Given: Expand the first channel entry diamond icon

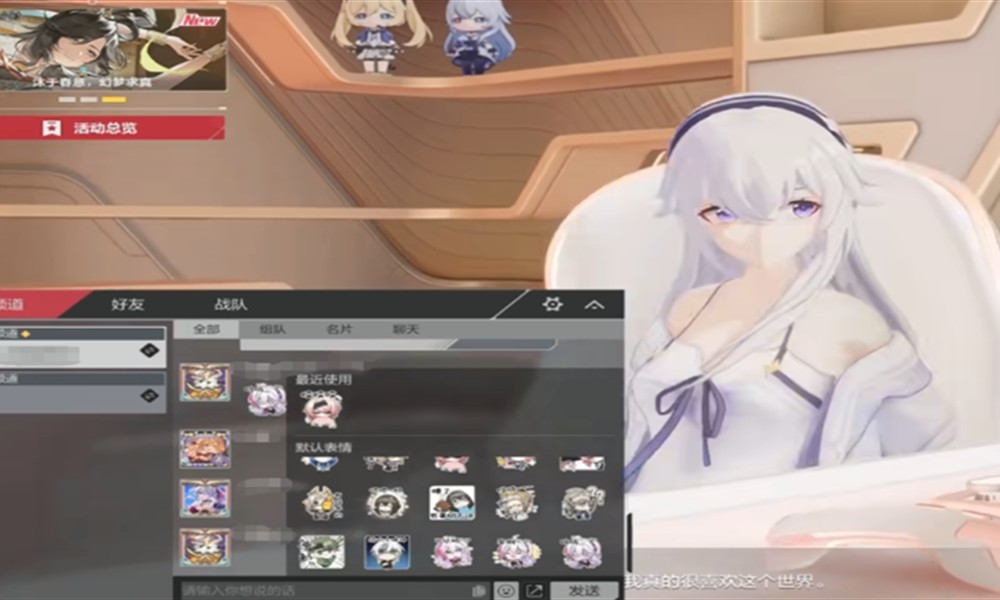Looking at the screenshot, I should coord(149,349).
